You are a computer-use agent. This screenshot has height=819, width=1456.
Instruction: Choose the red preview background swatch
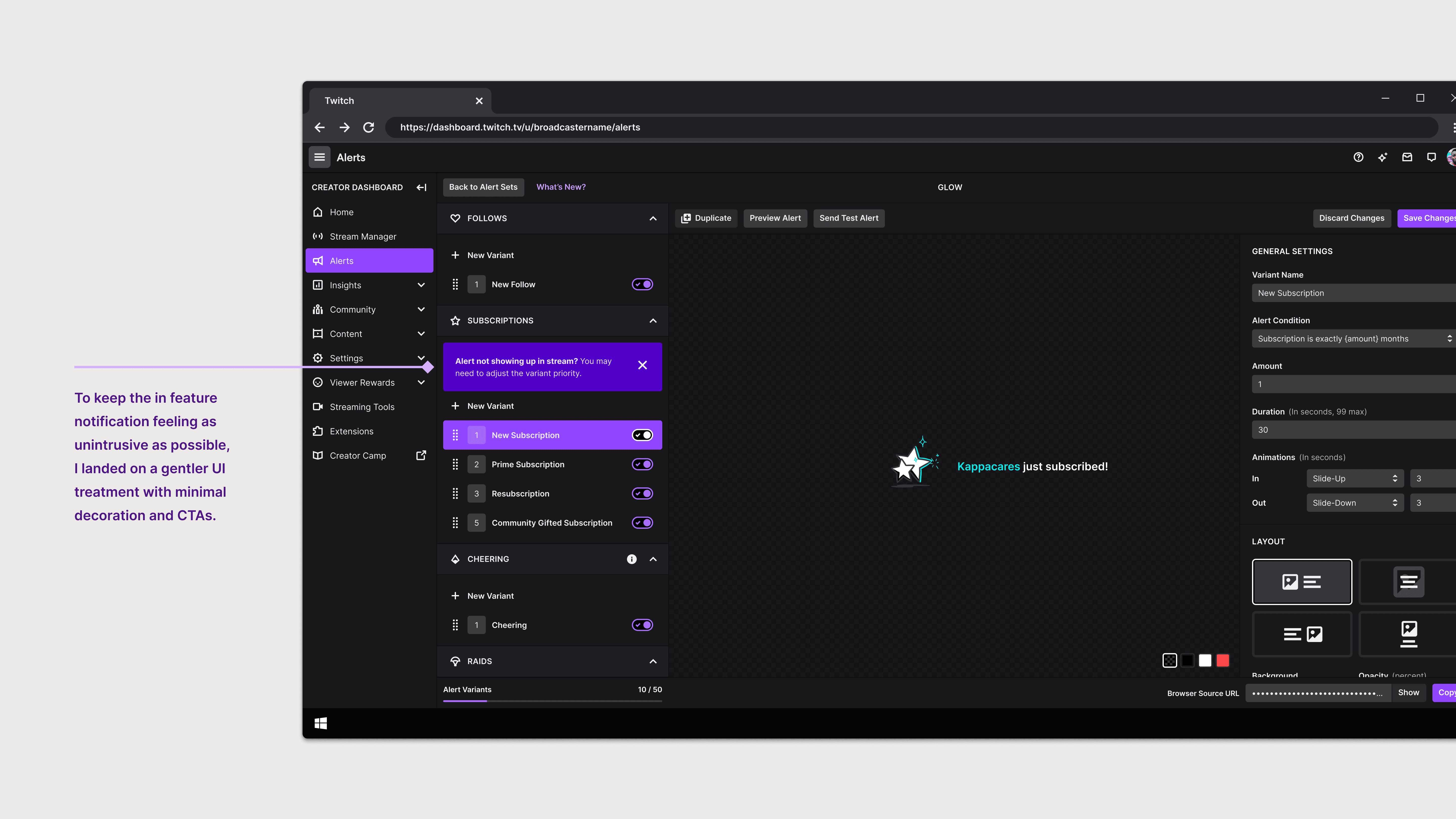[x=1223, y=660]
